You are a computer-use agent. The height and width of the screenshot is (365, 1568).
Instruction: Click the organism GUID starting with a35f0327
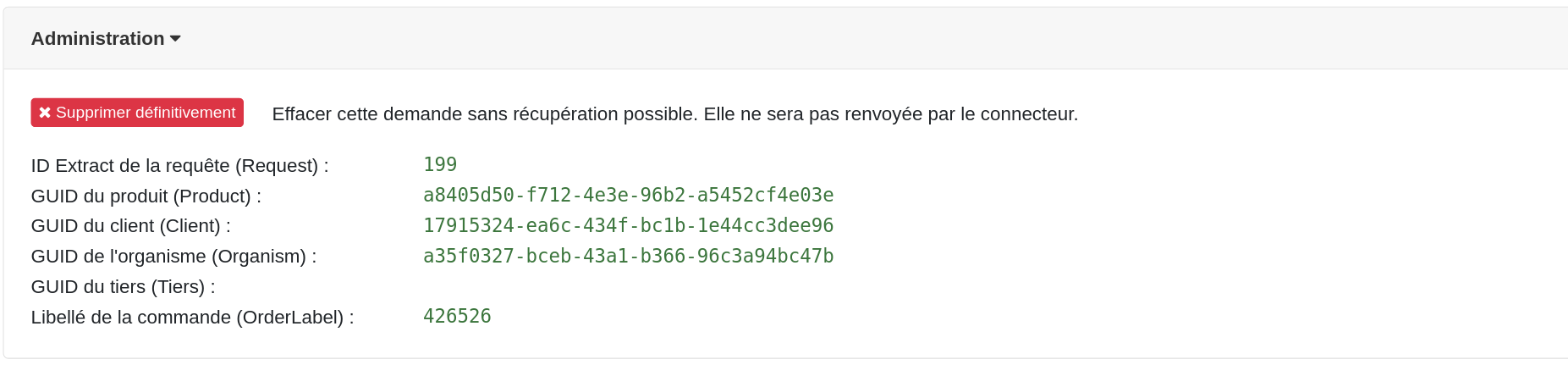coord(628,256)
